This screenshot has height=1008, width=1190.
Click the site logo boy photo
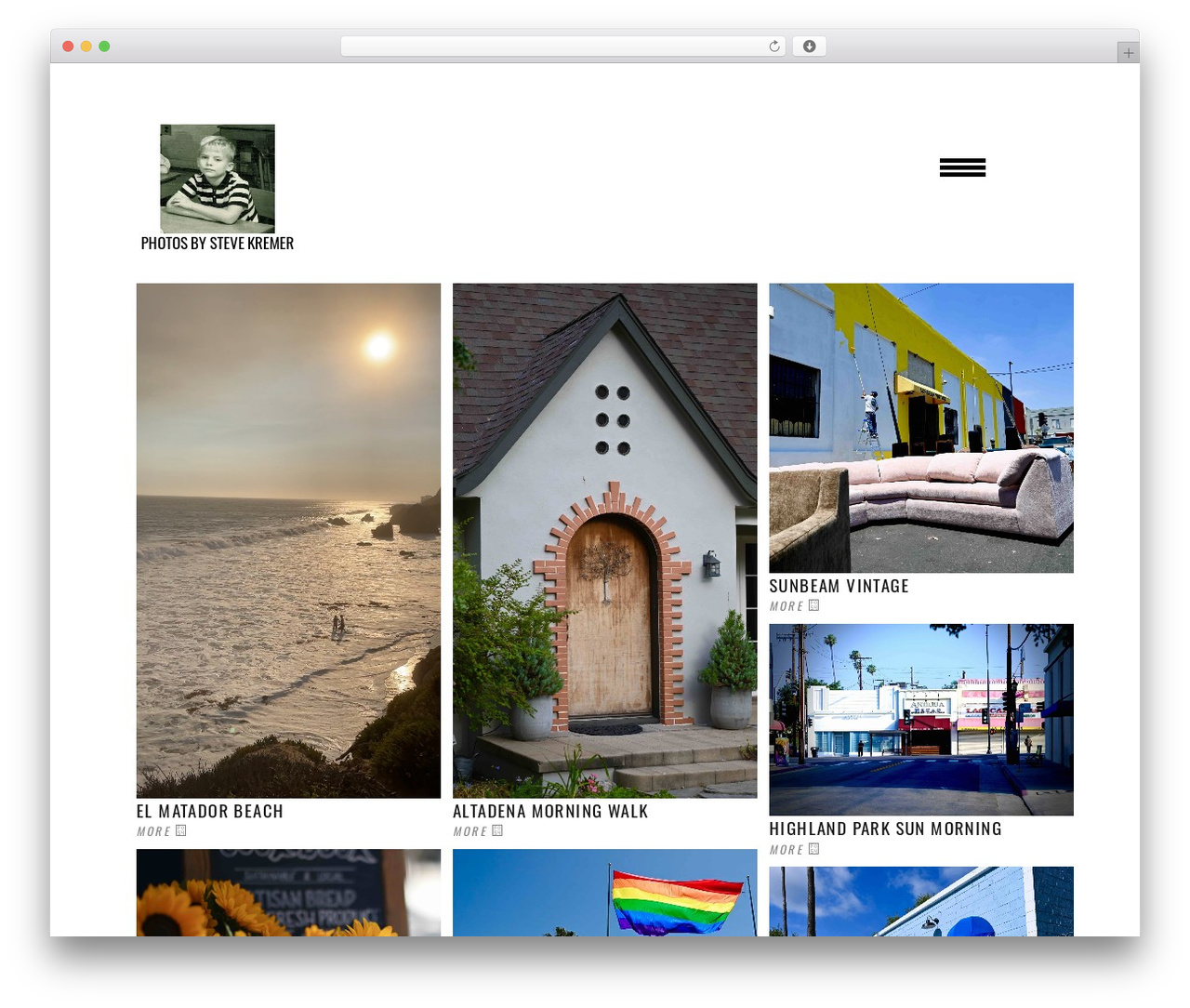click(218, 179)
